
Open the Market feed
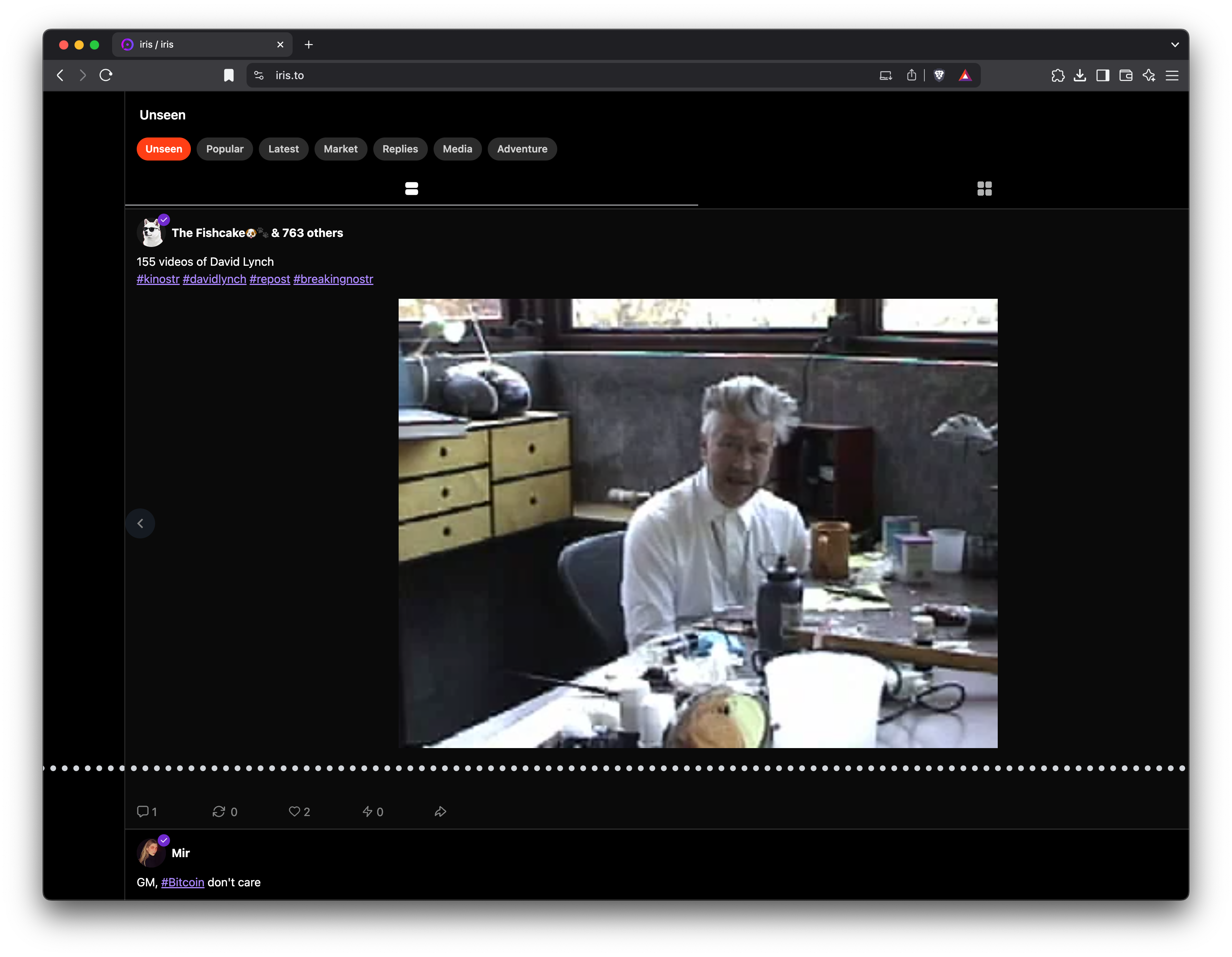[341, 149]
